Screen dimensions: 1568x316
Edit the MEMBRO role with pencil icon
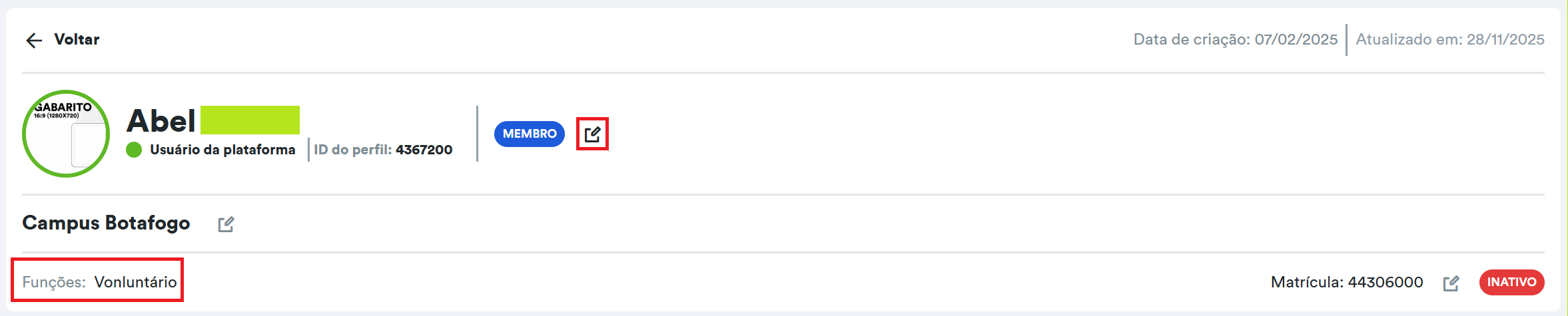click(x=592, y=134)
